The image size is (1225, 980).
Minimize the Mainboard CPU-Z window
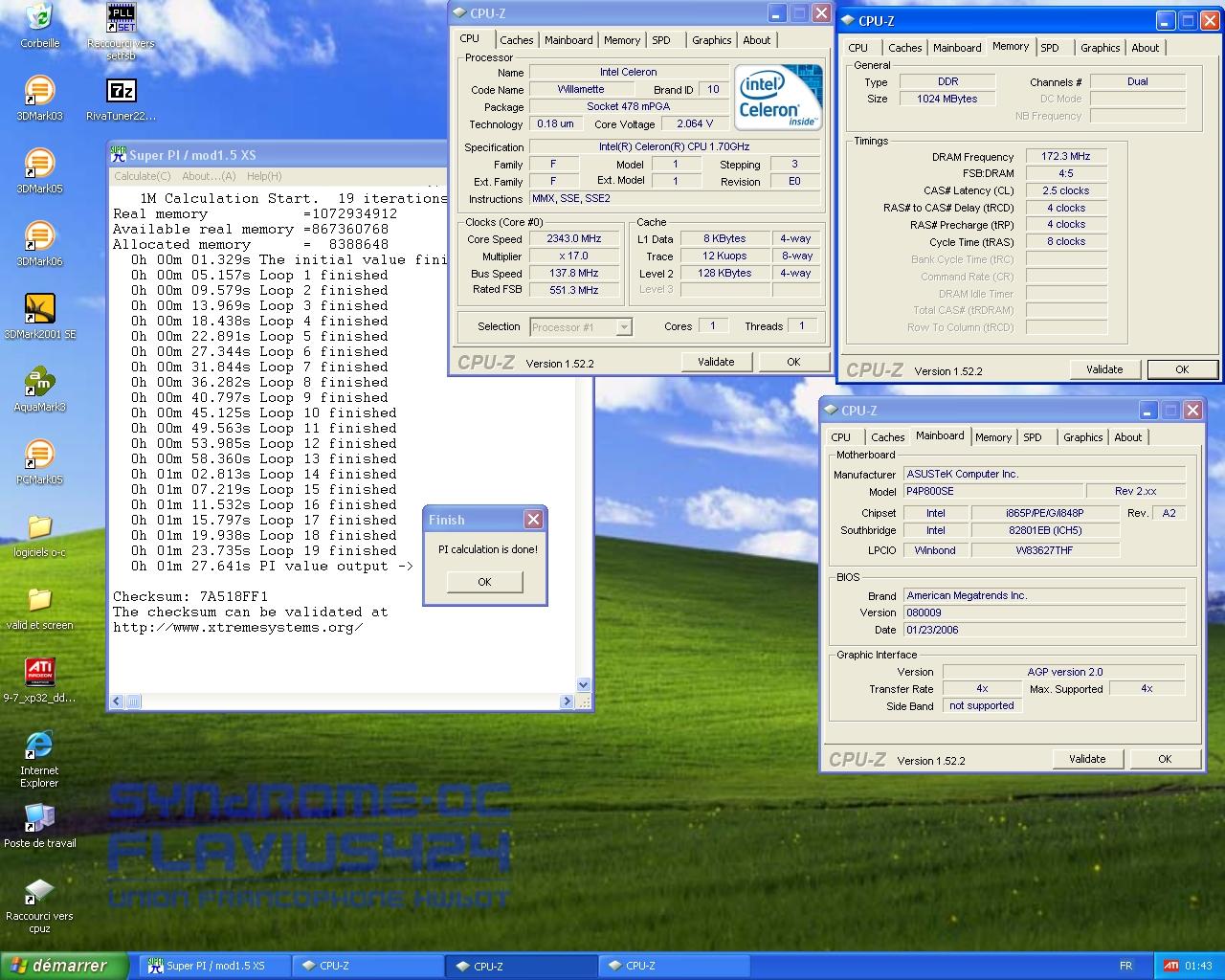[x=1148, y=410]
